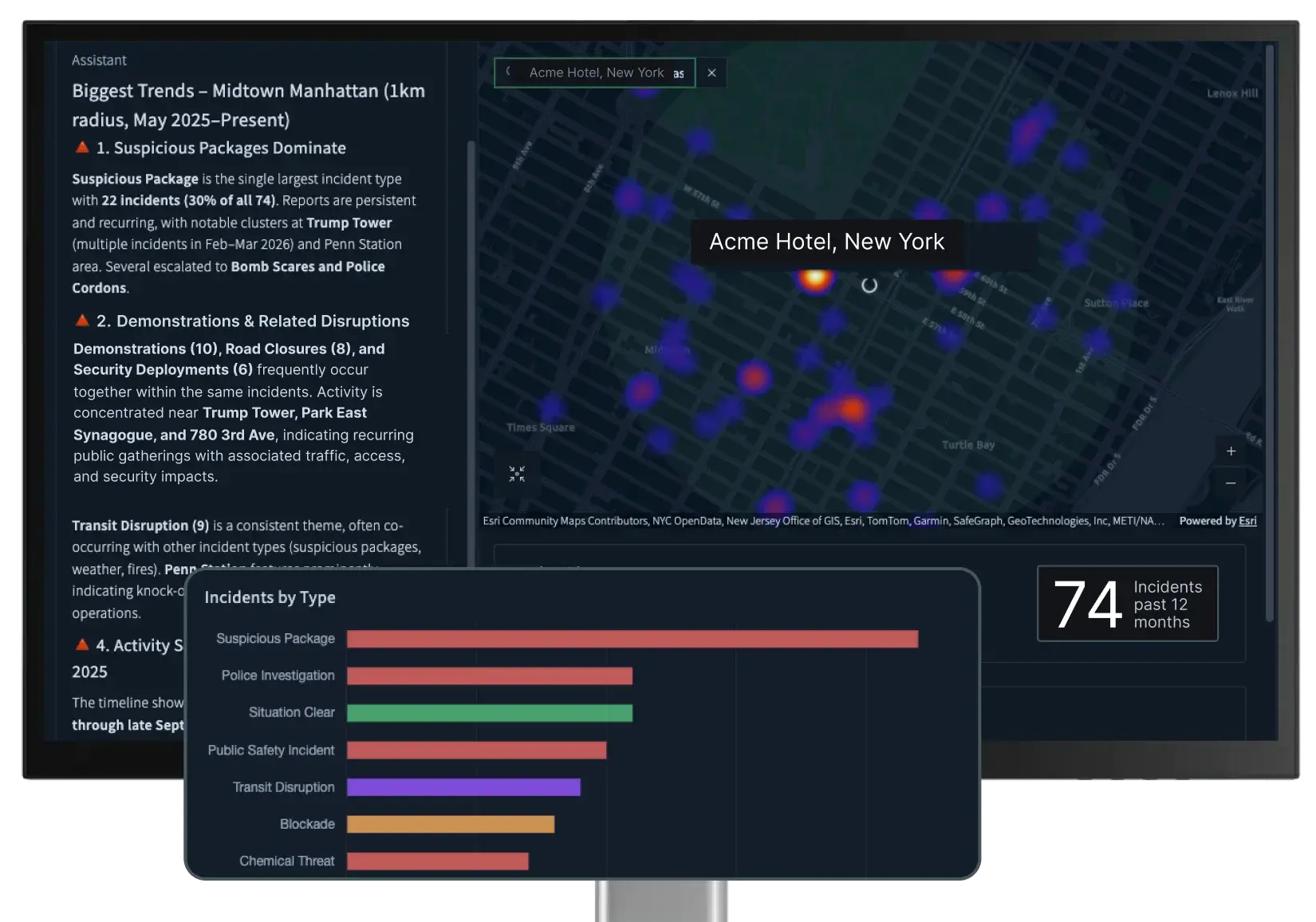Click the collapse map view icon
The width and height of the screenshot is (1316, 922).
coord(517,475)
